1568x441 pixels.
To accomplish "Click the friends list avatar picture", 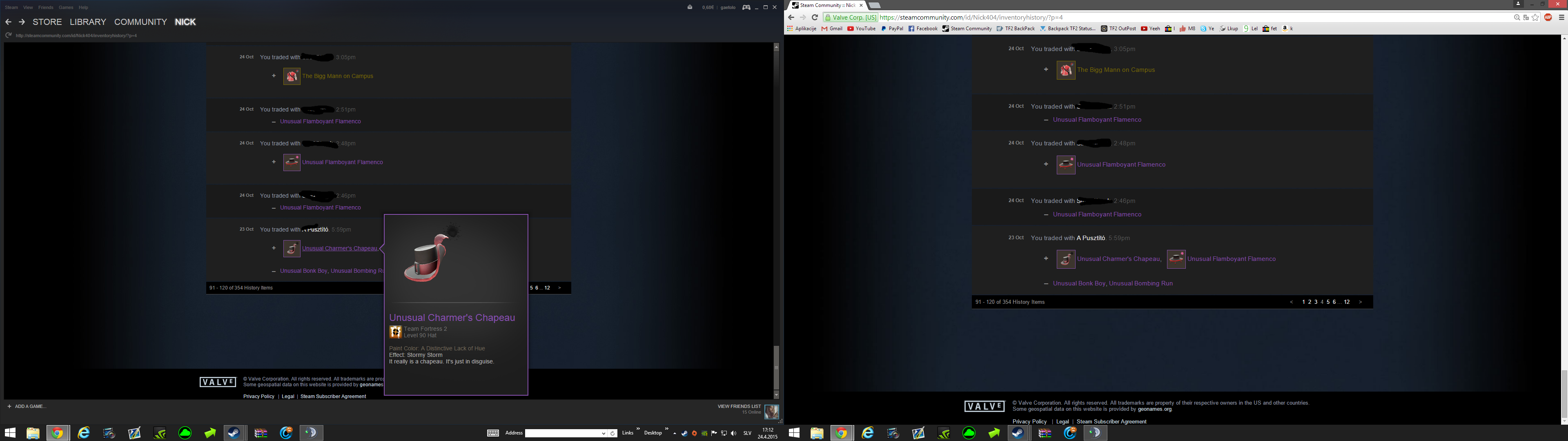I will tap(772, 412).
